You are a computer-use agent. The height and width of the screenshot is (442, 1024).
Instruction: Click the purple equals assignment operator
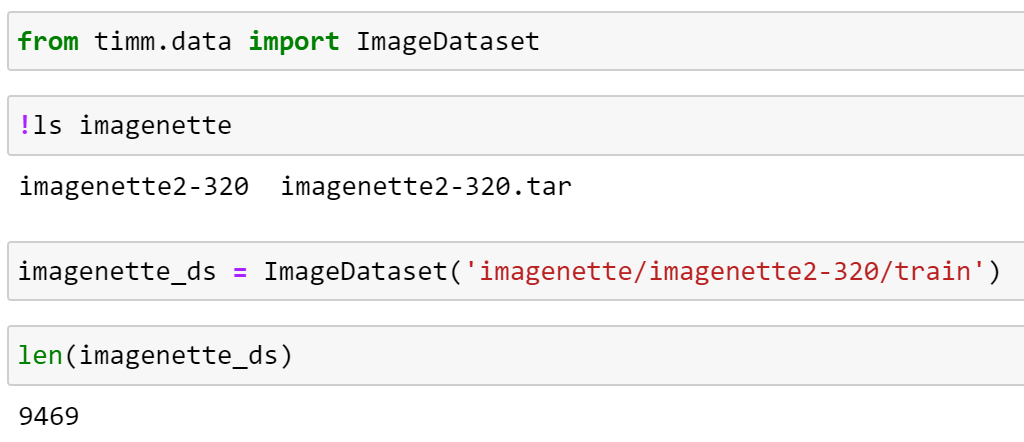point(240,271)
